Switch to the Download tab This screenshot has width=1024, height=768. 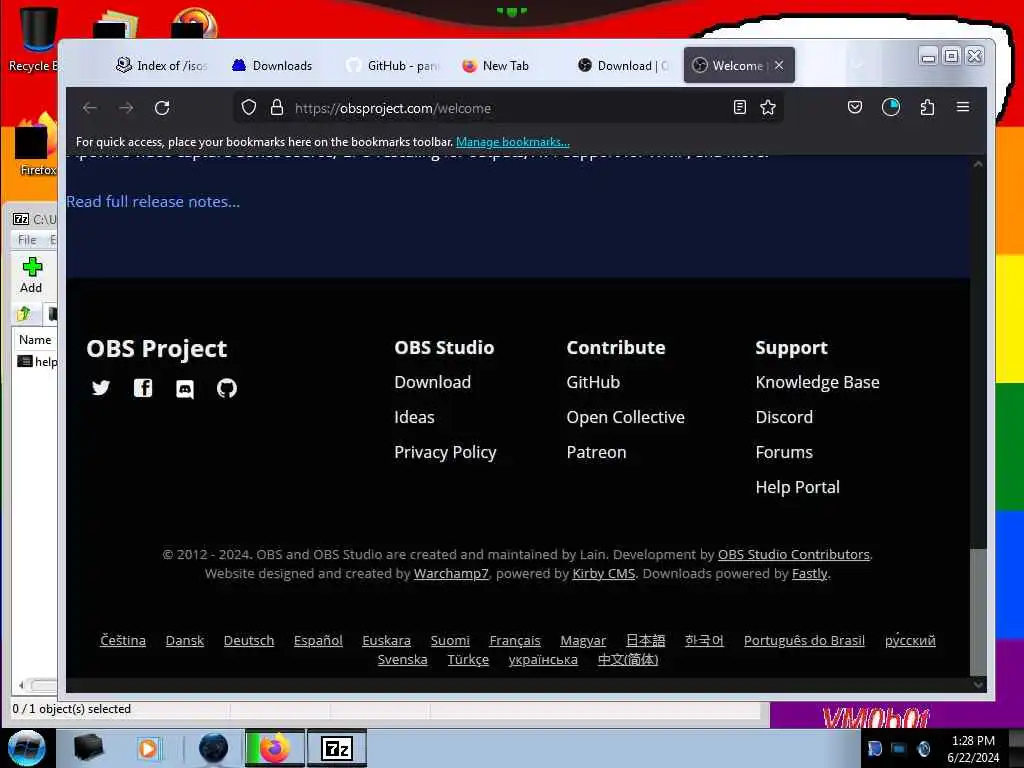point(624,65)
